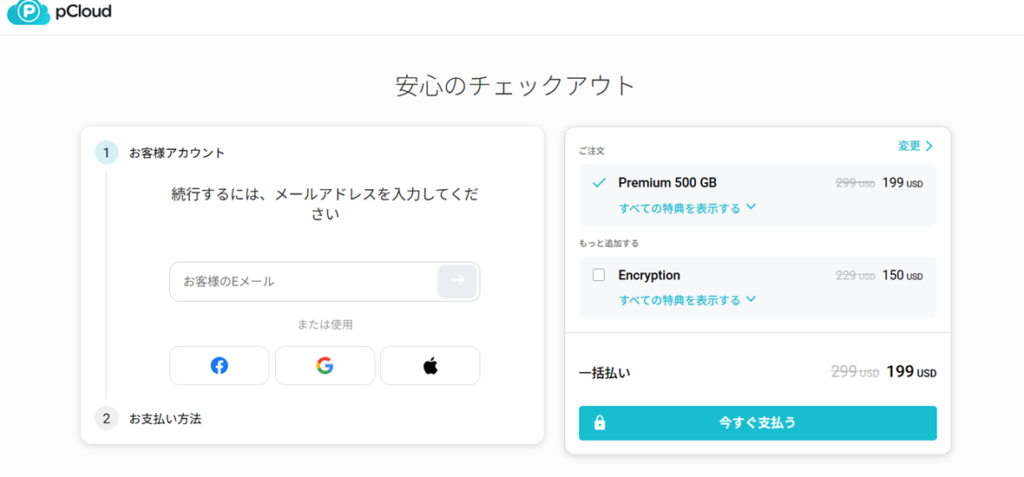The height and width of the screenshot is (477, 1024).
Task: Click the lock icon on pay button
Action: click(600, 423)
